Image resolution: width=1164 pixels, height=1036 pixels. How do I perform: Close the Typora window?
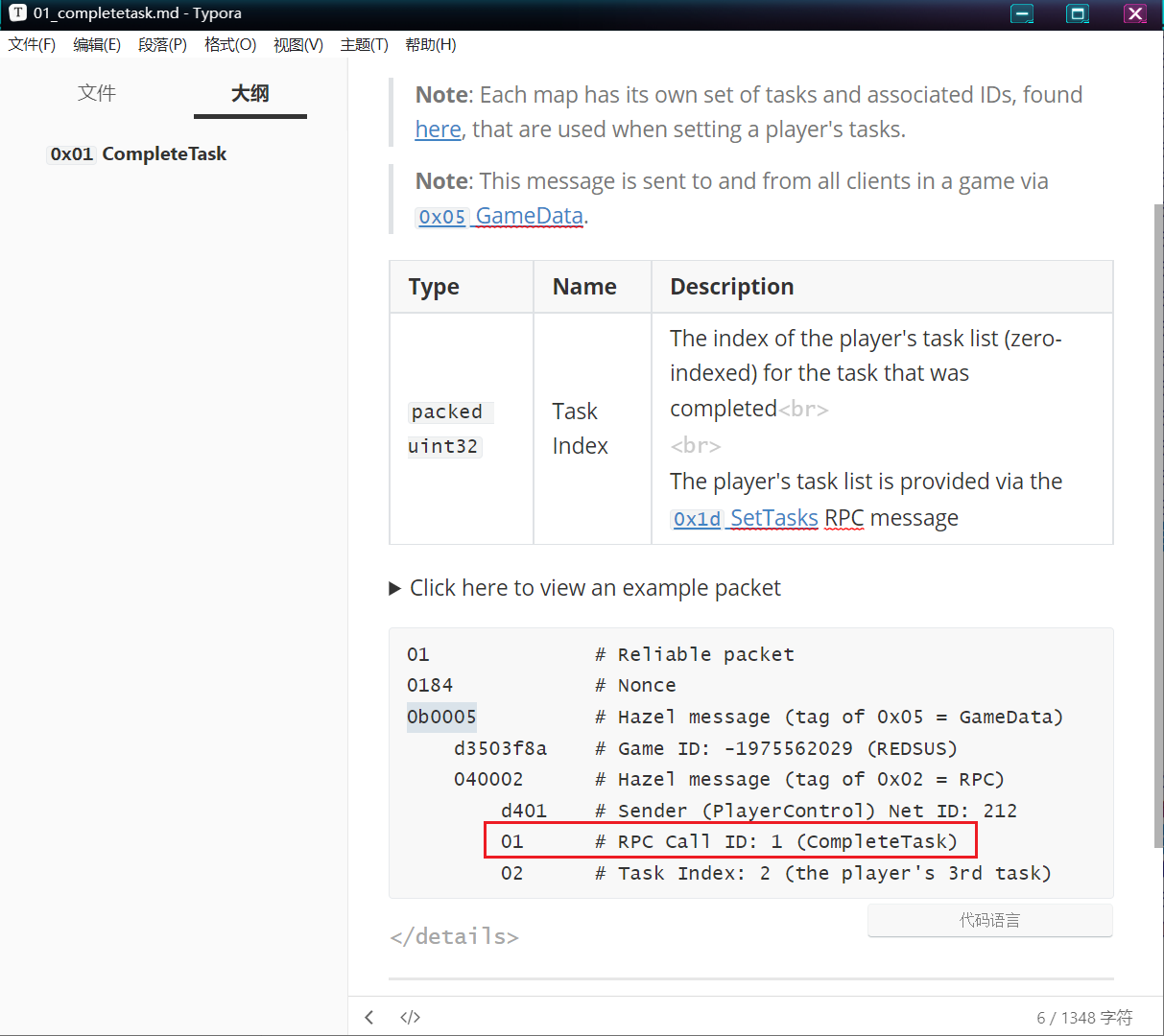coord(1135,13)
